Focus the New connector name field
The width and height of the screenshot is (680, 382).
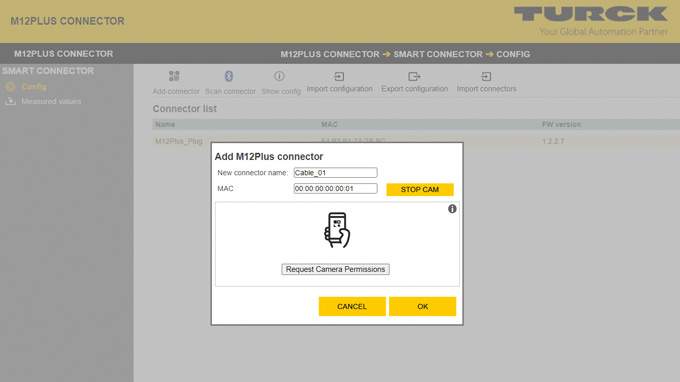click(x=335, y=173)
